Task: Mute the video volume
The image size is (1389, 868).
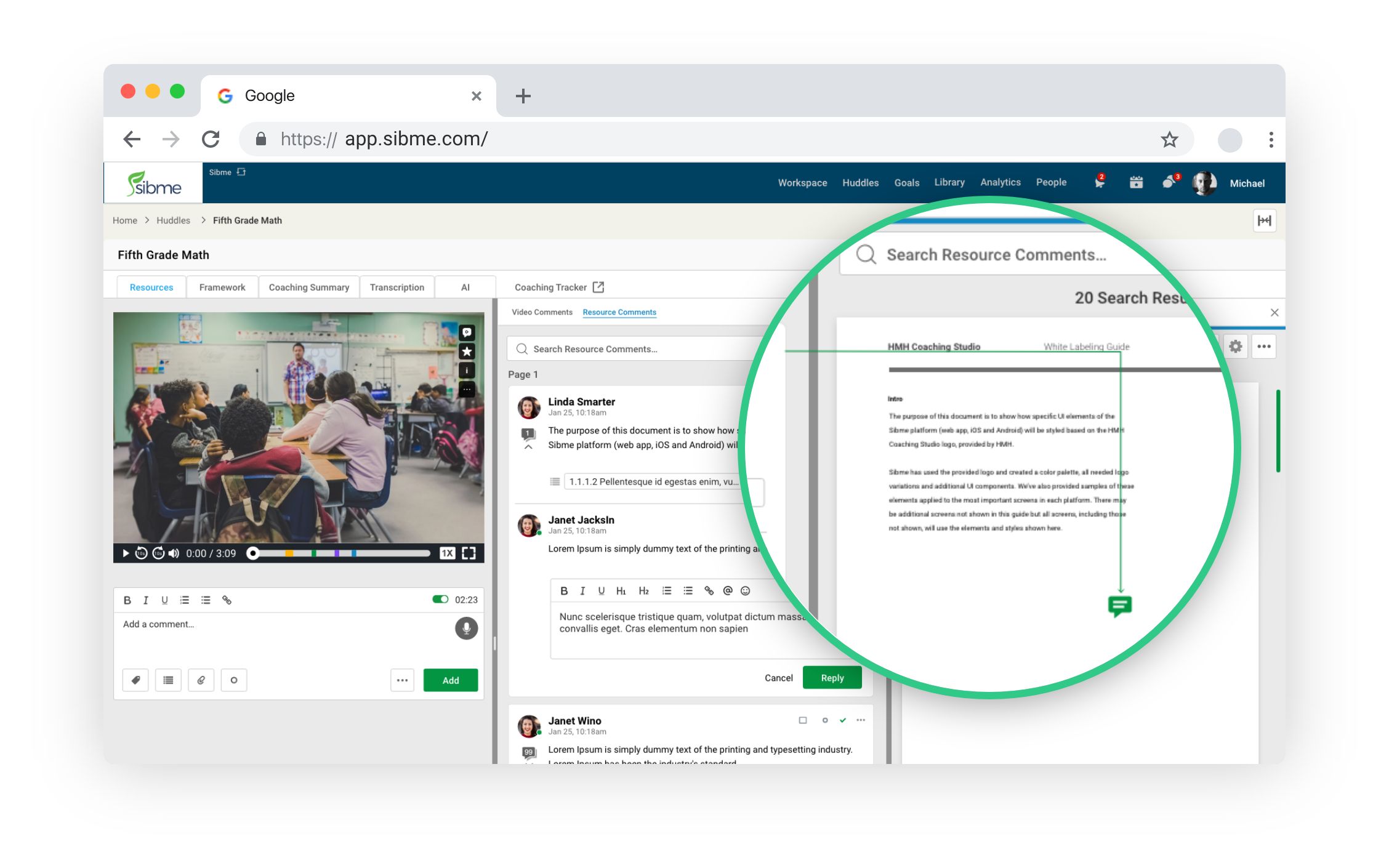Action: pyautogui.click(x=174, y=553)
